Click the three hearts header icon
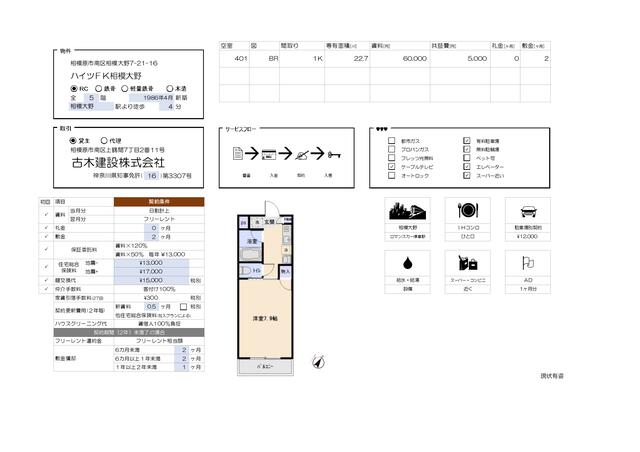Screen dimensions: 640x452 [382, 129]
